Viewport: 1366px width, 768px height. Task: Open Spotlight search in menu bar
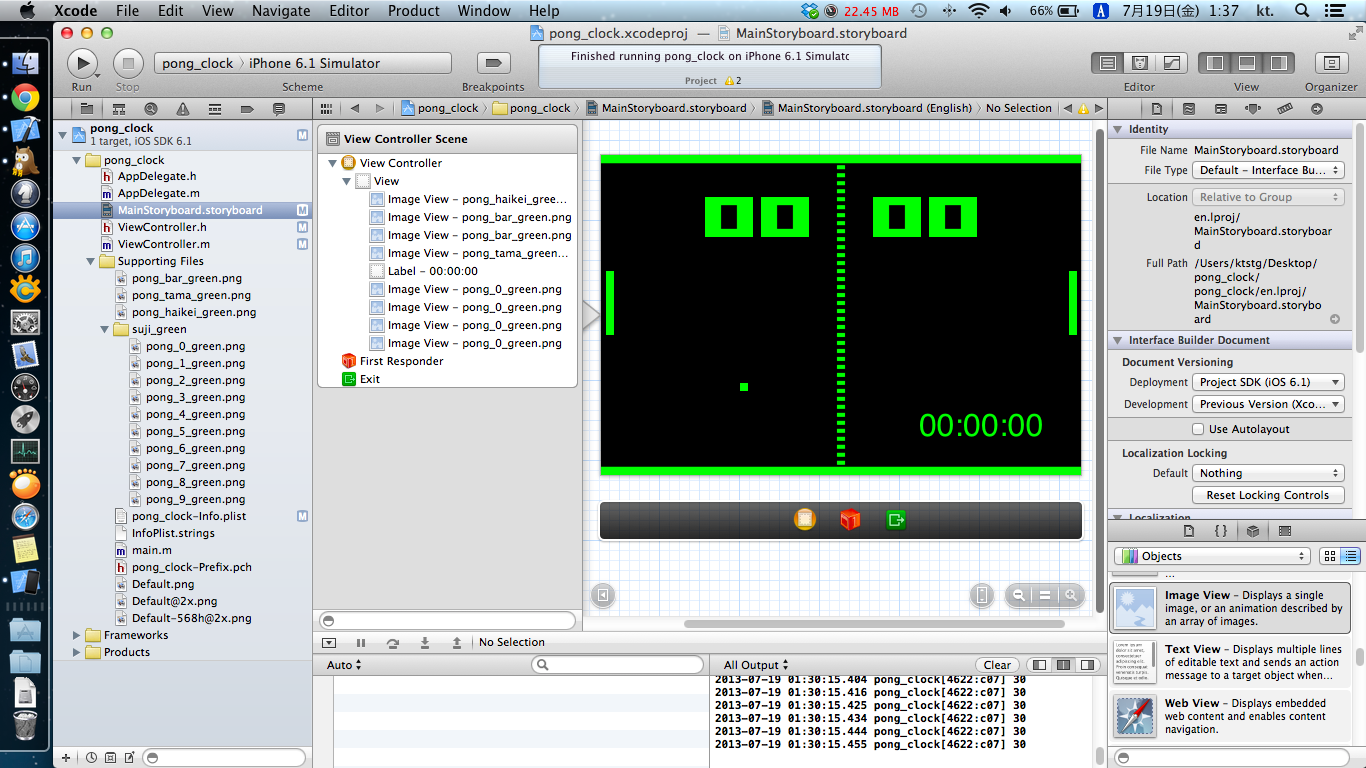1302,11
